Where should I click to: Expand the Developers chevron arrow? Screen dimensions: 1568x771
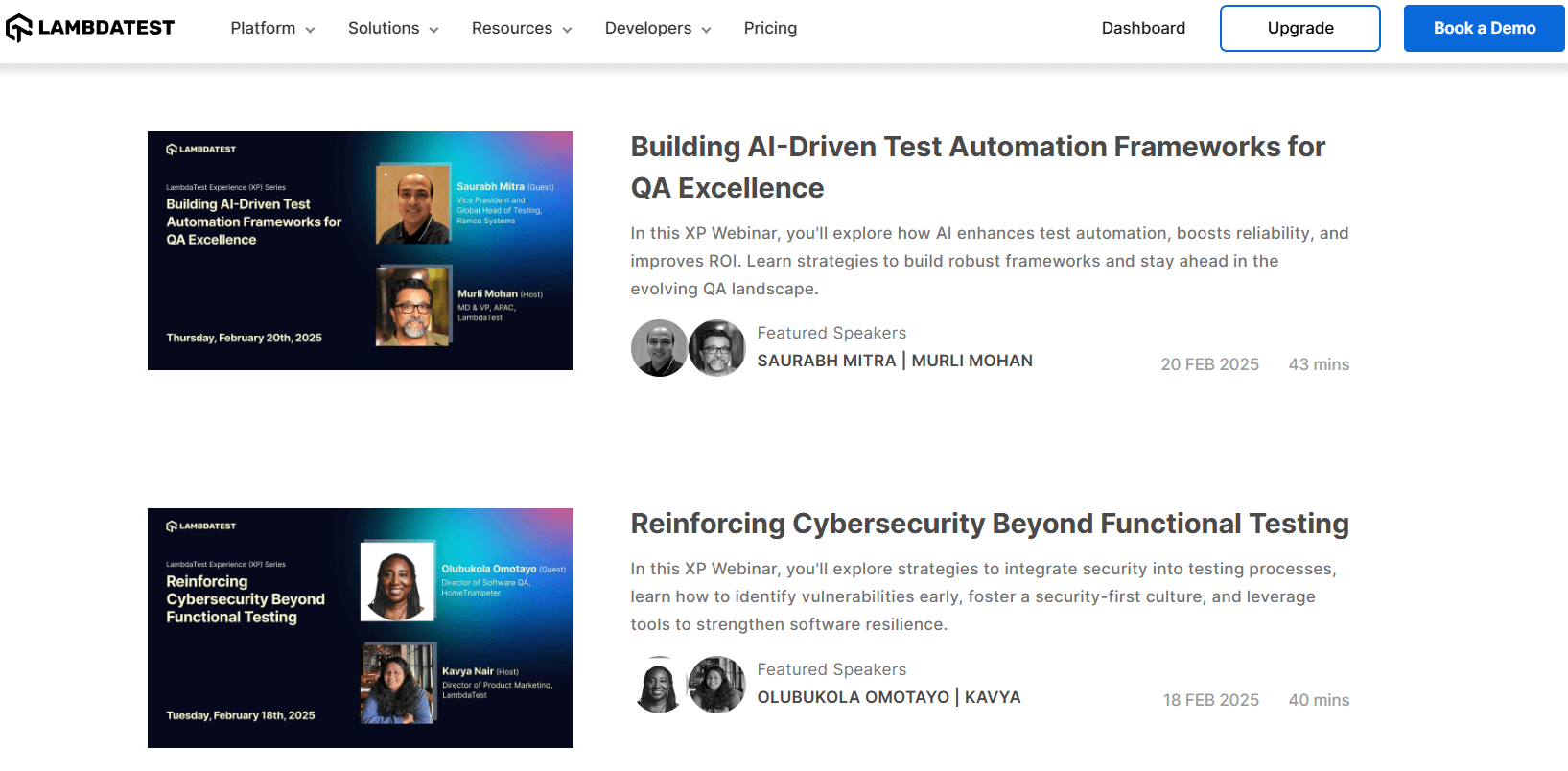click(x=706, y=30)
